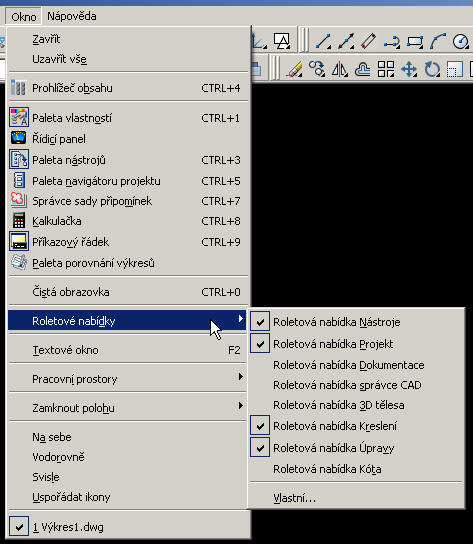Click the Rotate tool icon
The width and height of the screenshot is (473, 544).
pos(432,69)
